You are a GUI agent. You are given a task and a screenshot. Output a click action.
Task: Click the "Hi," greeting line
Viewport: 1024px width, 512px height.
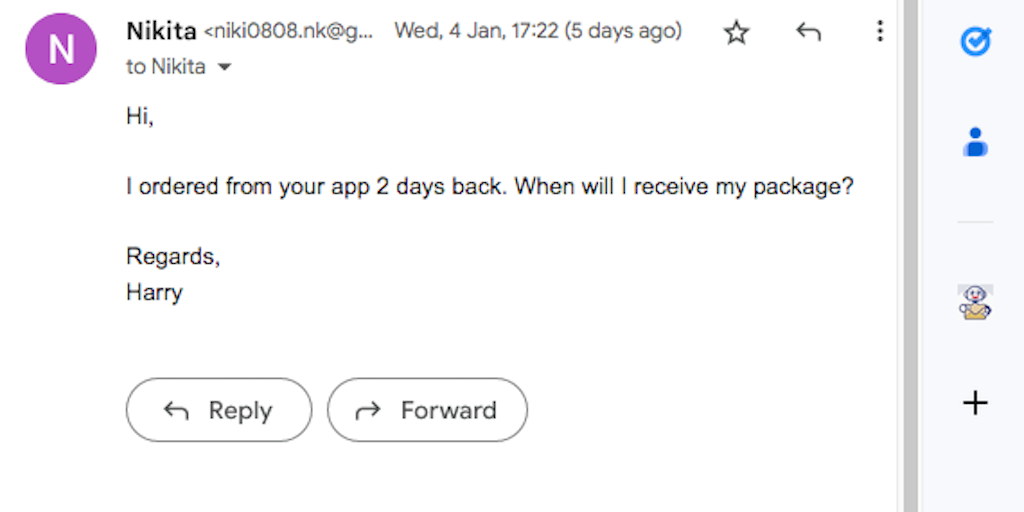[140, 117]
